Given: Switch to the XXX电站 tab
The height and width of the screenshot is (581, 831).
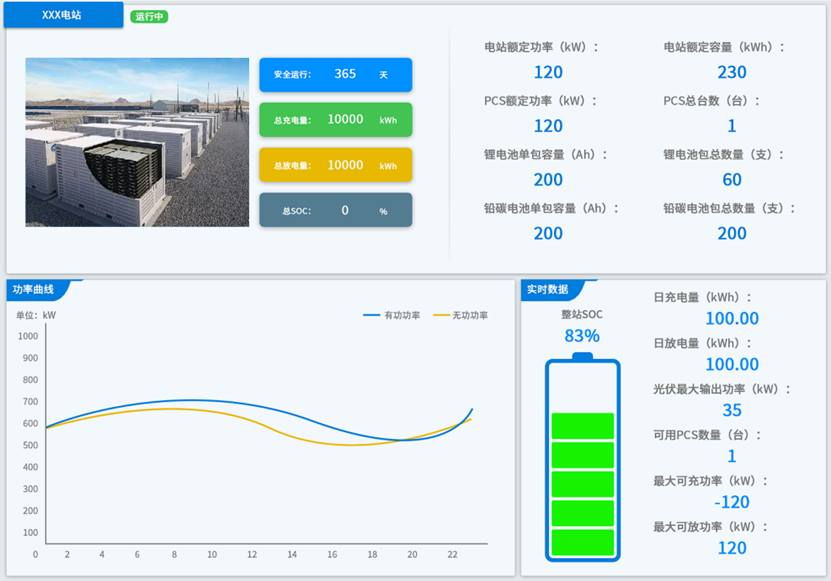Looking at the screenshot, I should [63, 15].
